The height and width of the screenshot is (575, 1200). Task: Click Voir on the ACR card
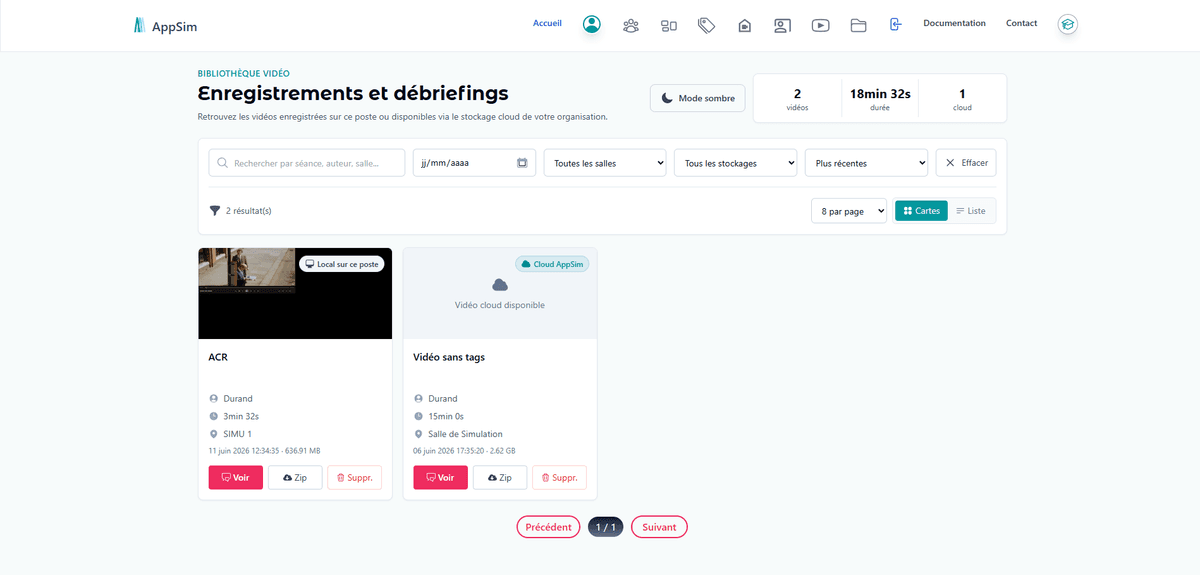[x=235, y=478]
